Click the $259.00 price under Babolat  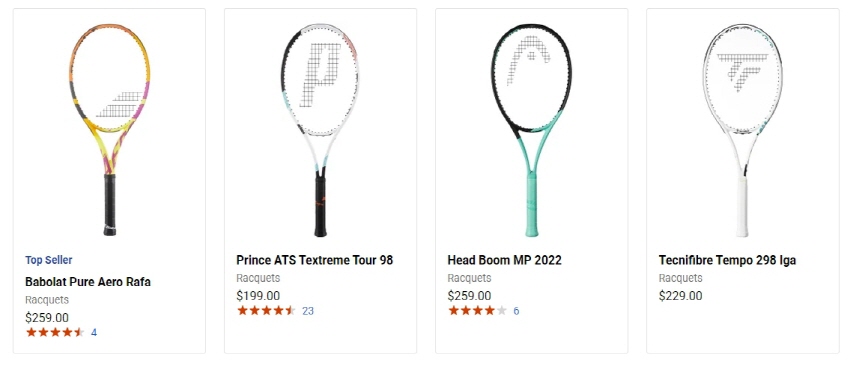point(47,318)
